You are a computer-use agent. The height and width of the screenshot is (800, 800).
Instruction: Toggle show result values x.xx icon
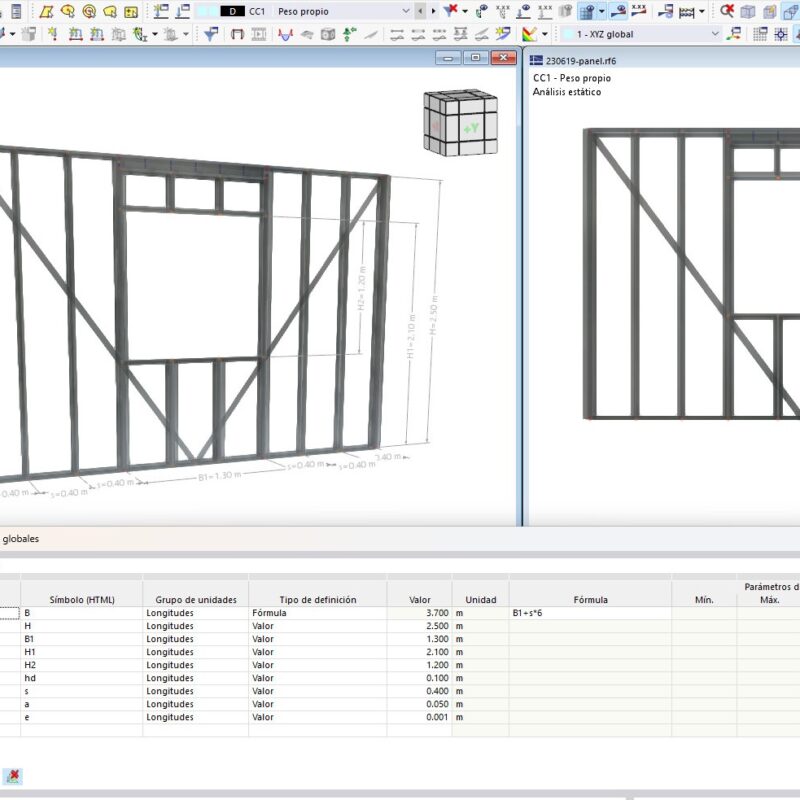tap(503, 11)
